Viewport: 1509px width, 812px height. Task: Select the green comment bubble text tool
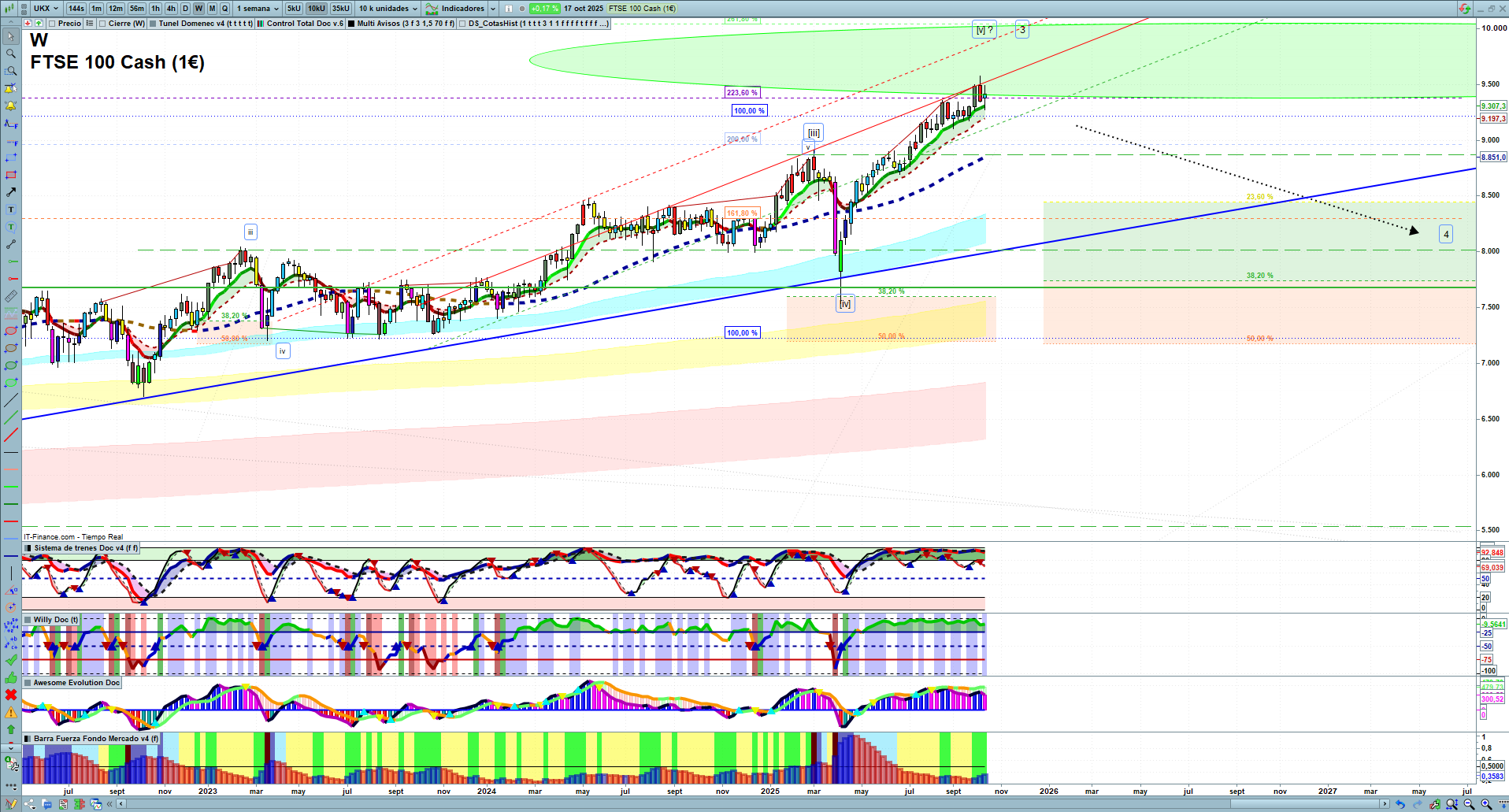click(11, 227)
